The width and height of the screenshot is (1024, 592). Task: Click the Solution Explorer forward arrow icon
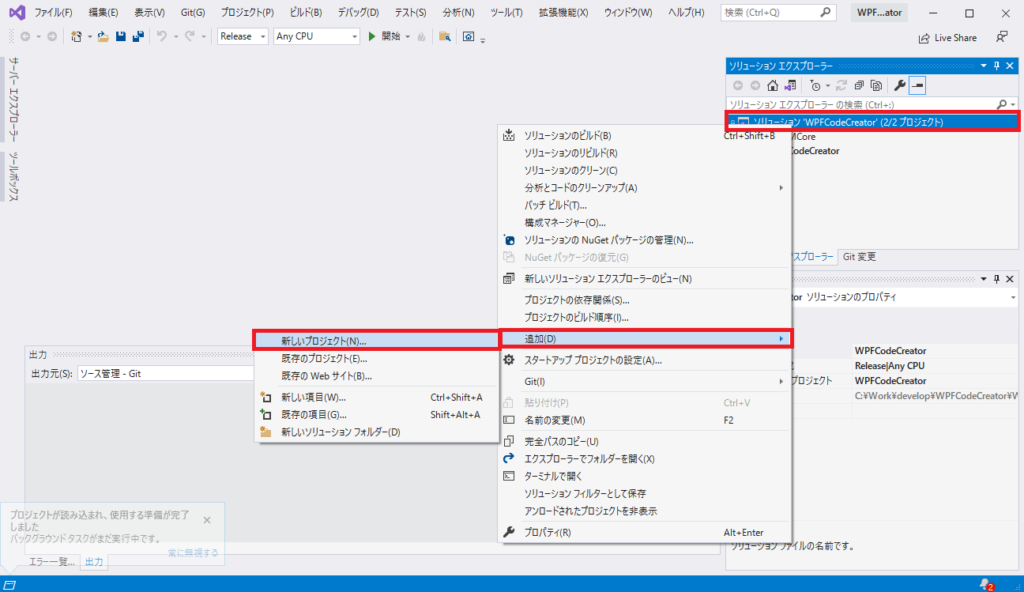pos(755,86)
